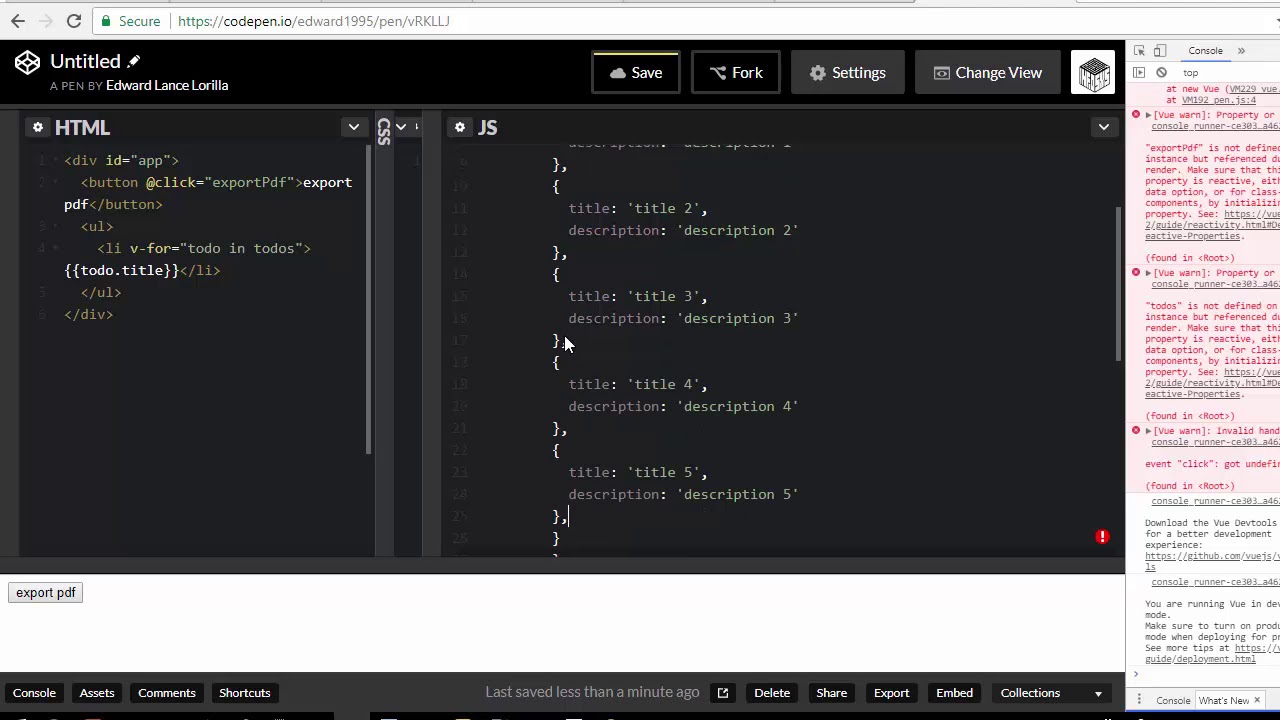Toggle the DevTools device toolbar
The image size is (1280, 720).
[x=1160, y=51]
